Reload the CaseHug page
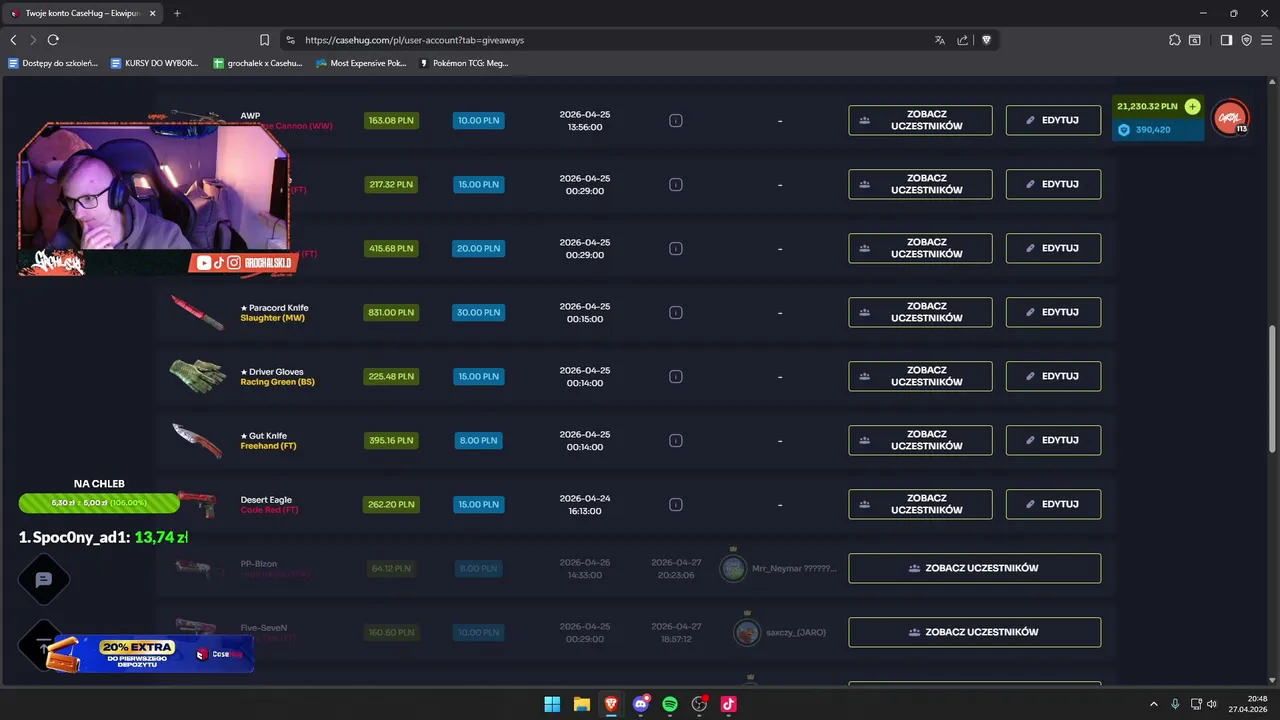This screenshot has width=1280, height=720. 53,40
